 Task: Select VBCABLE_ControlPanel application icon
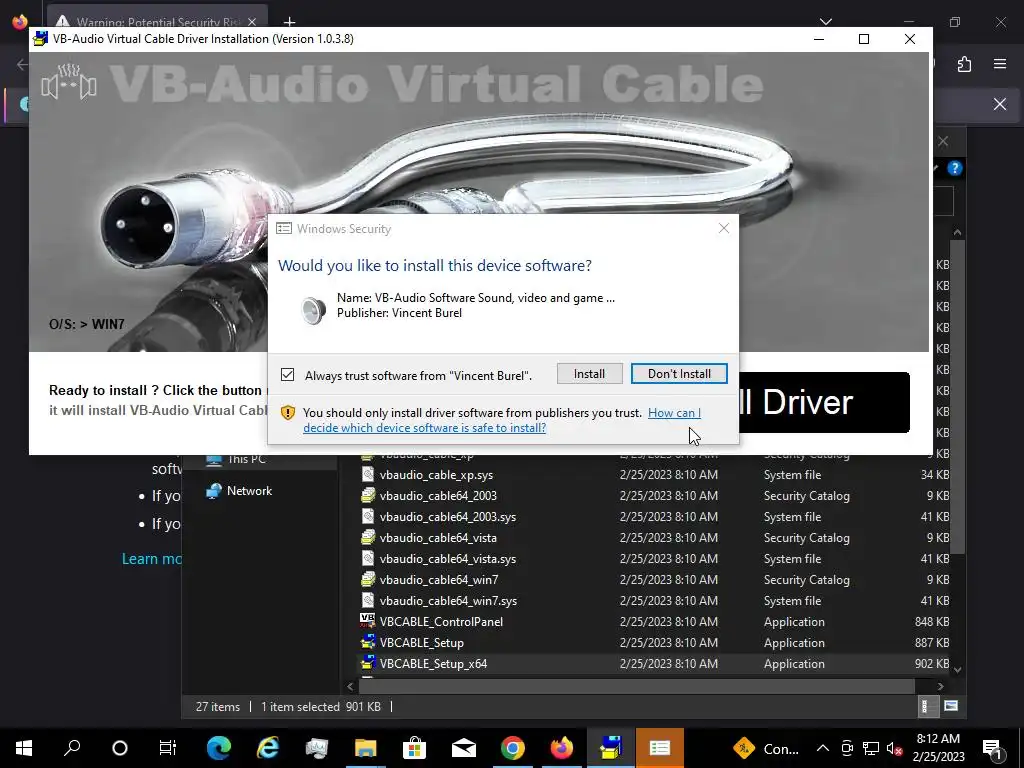(368, 621)
